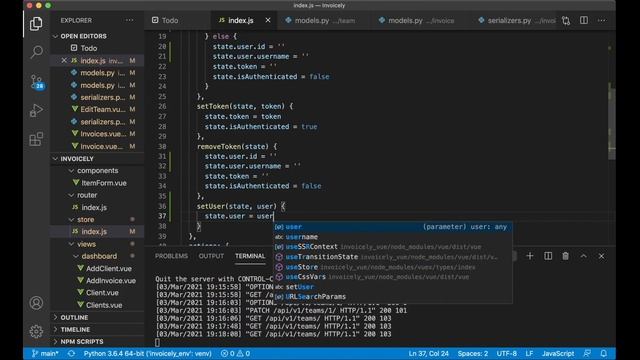Maximize the panel with up chevron

[584, 256]
